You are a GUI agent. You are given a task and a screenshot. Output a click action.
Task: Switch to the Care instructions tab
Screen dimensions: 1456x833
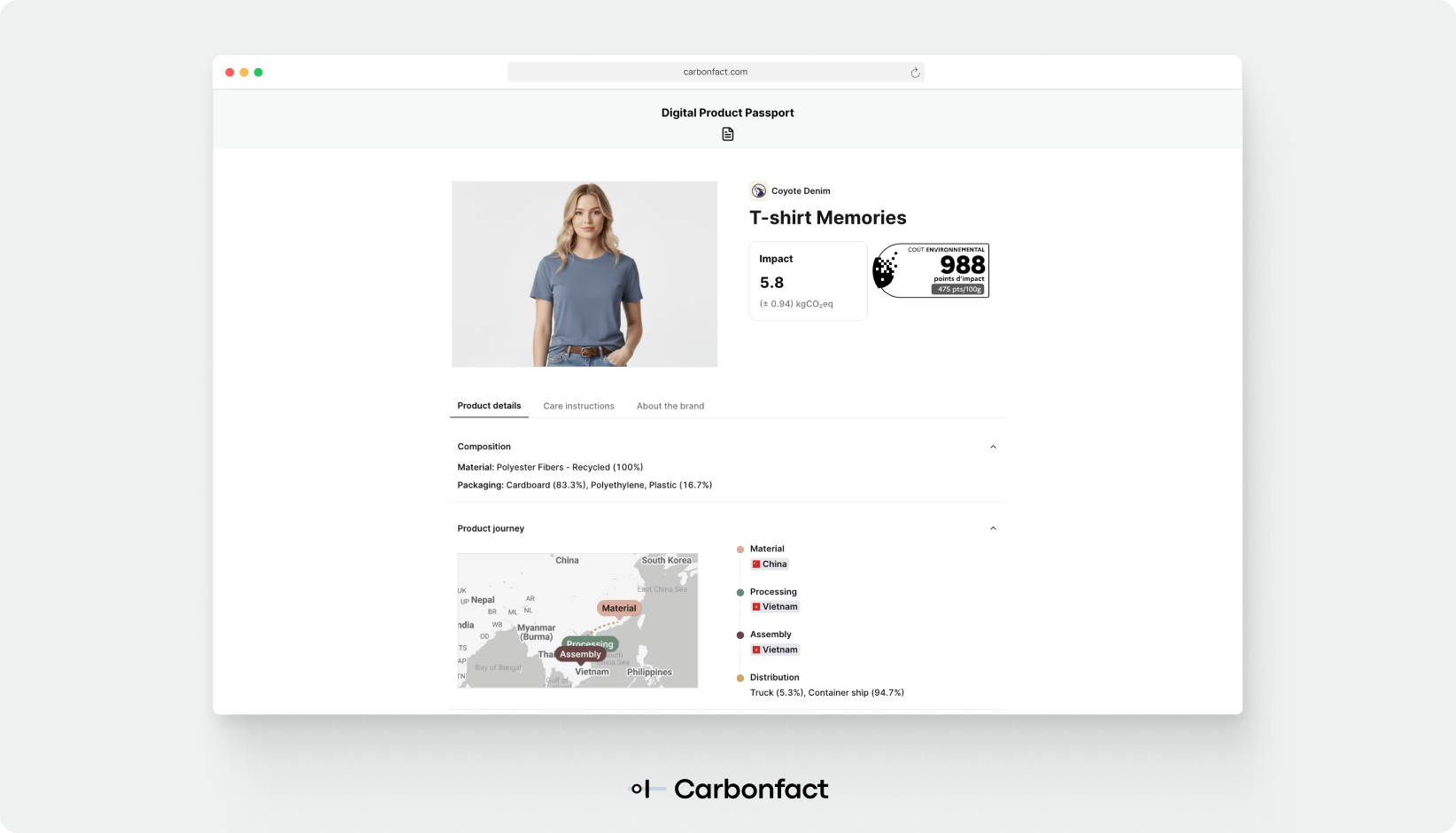pyautogui.click(x=578, y=406)
